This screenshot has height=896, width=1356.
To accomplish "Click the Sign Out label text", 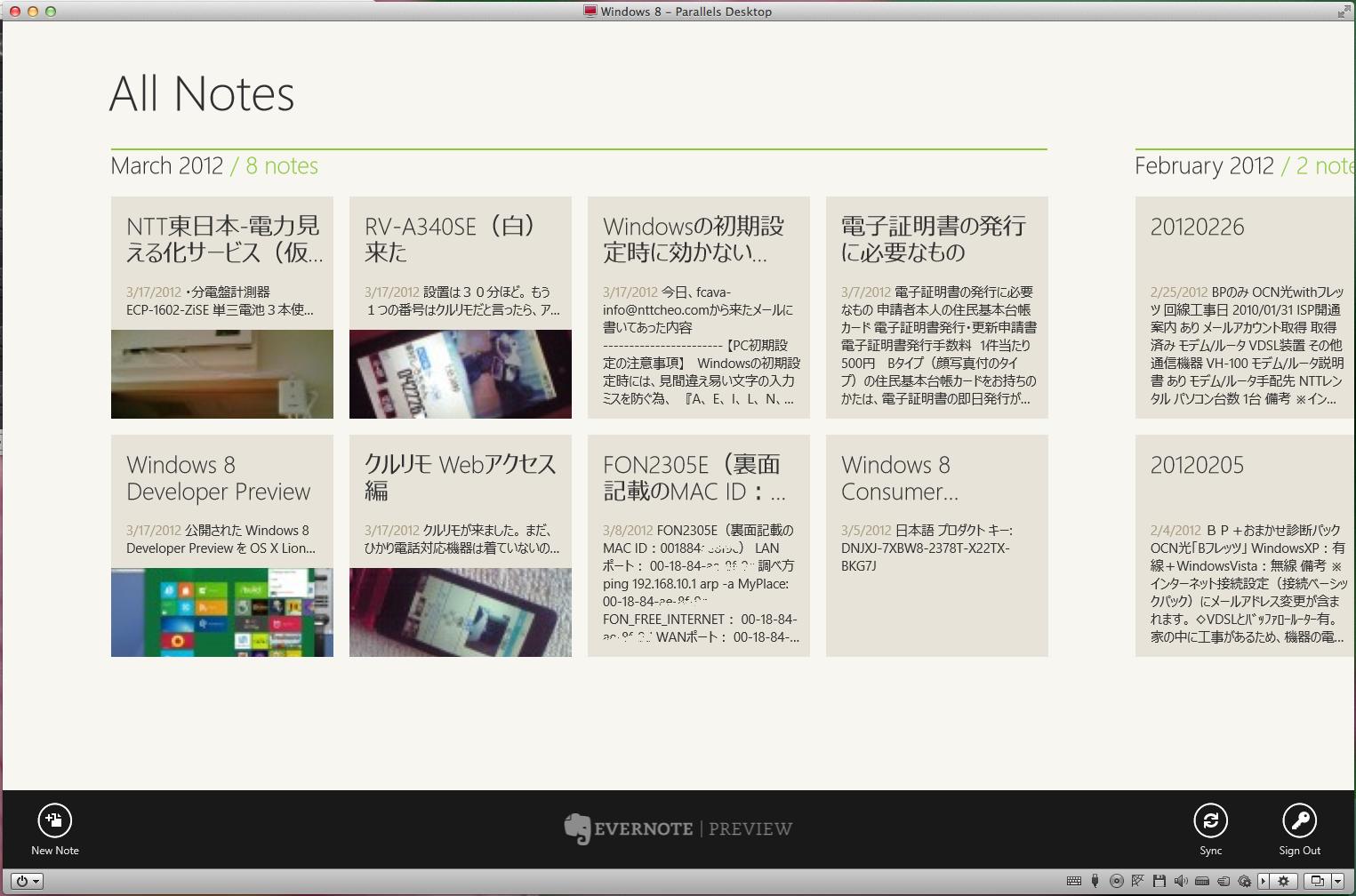I will [1300, 851].
